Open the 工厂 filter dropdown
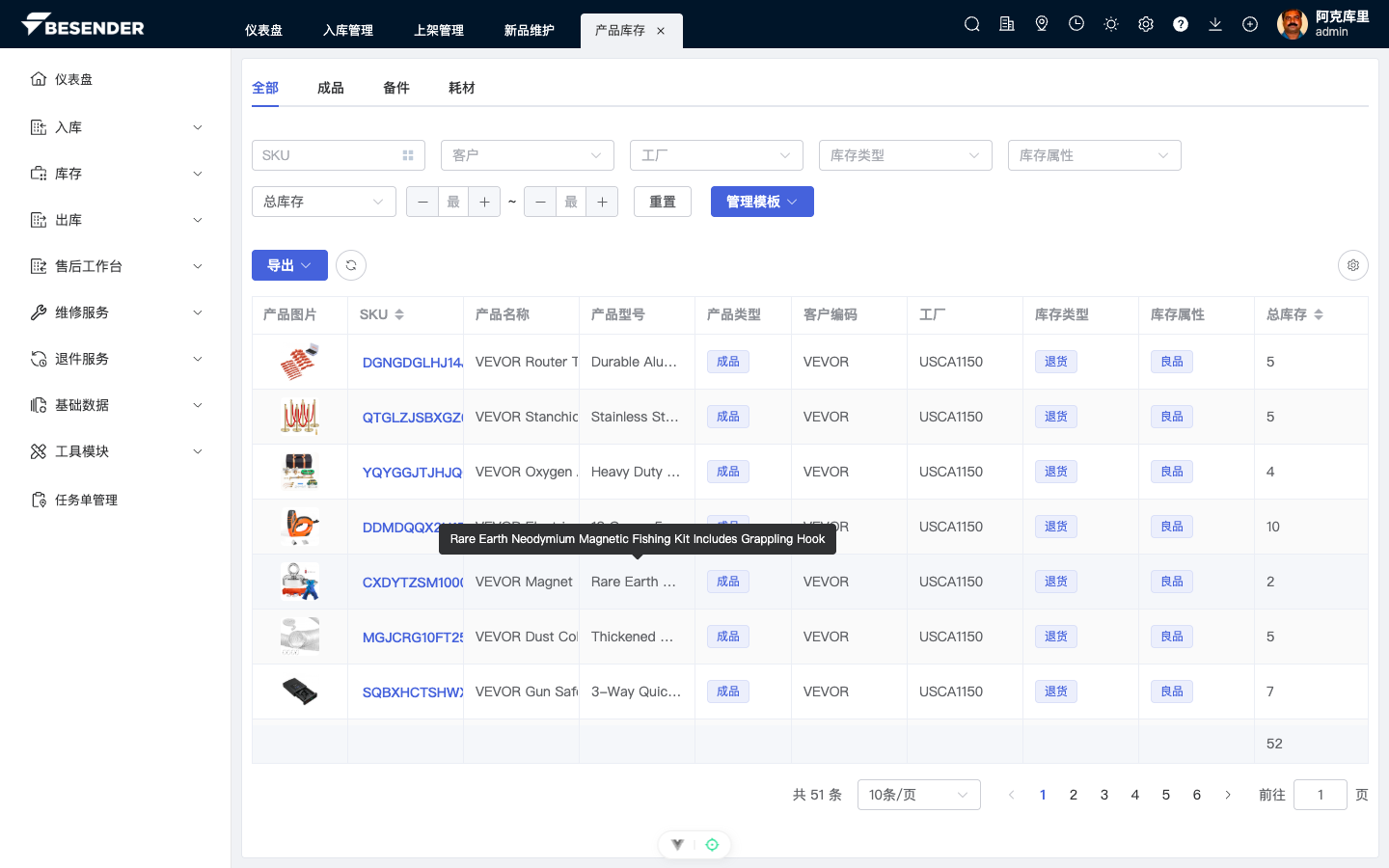This screenshot has width=1389, height=868. [x=717, y=155]
